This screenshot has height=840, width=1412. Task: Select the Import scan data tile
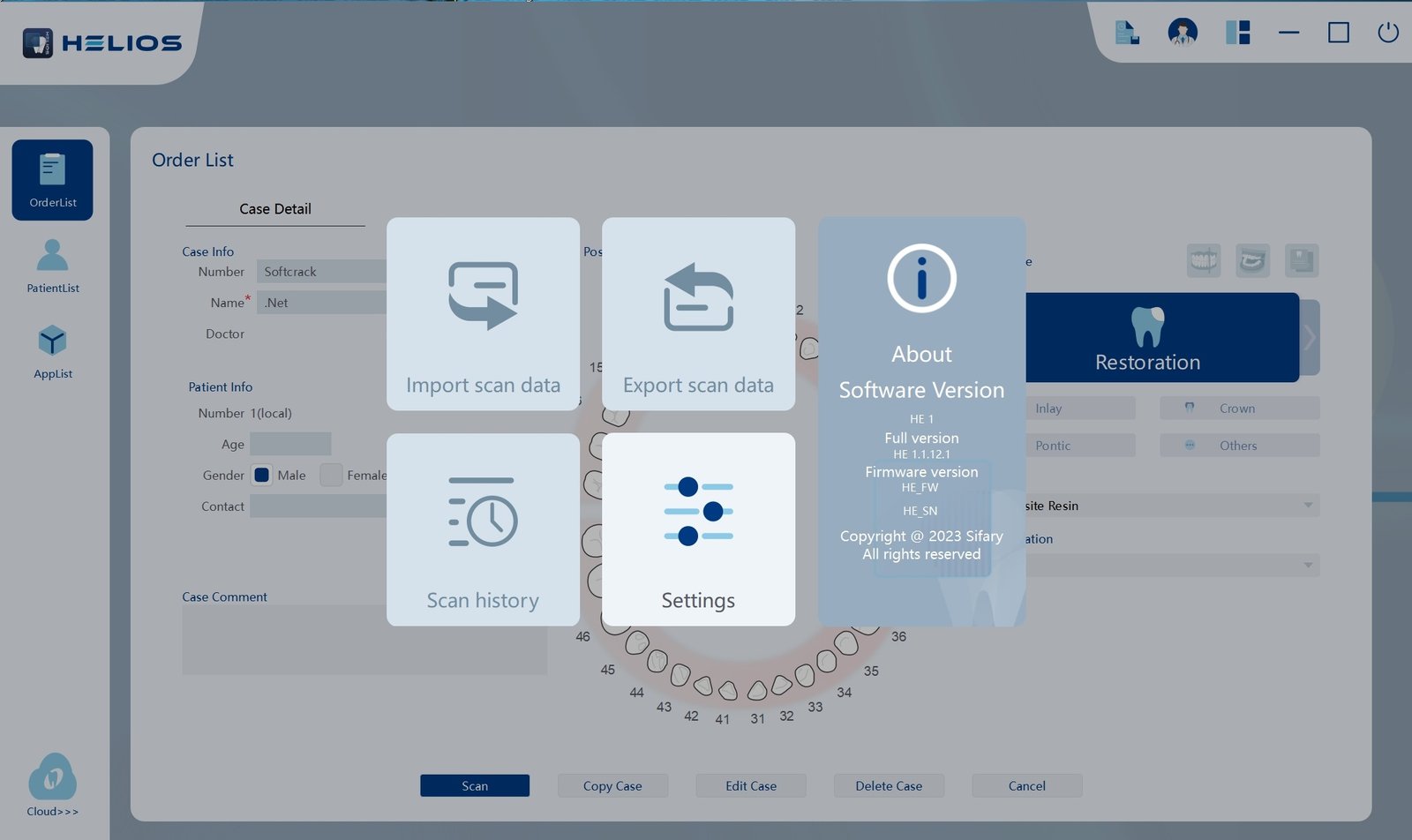tap(483, 314)
